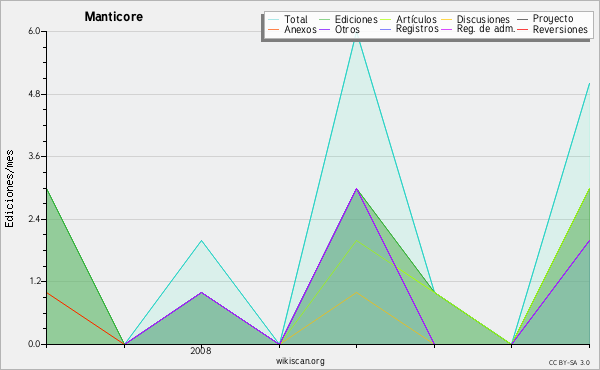This screenshot has width=600, height=370.
Task: Click the 0.0 y-axis value
Action: tap(34, 344)
